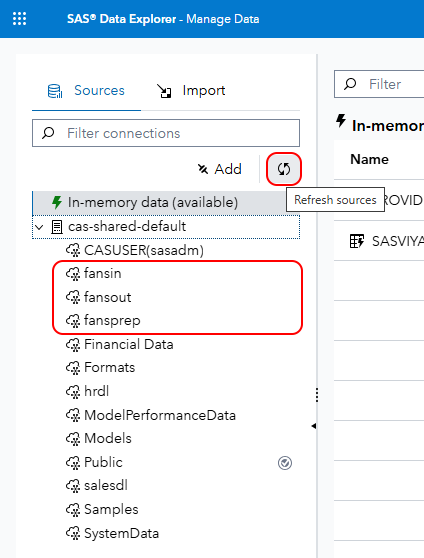Click the cloud icon next to Samples

(73, 510)
